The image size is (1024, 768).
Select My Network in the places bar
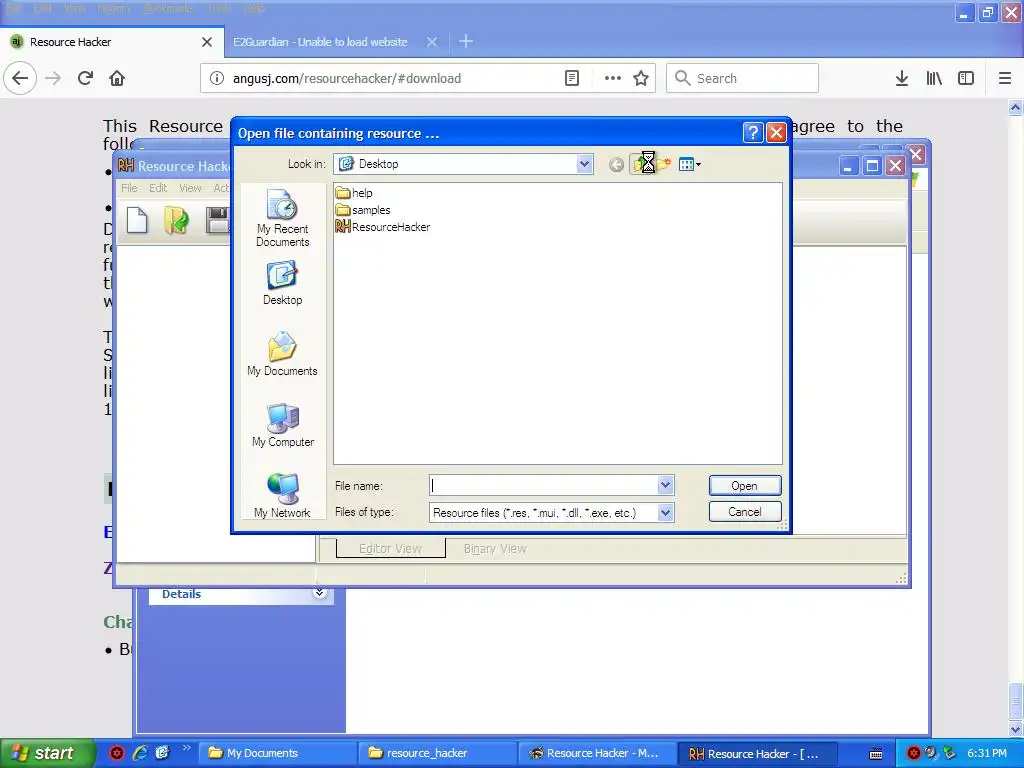[x=283, y=496]
